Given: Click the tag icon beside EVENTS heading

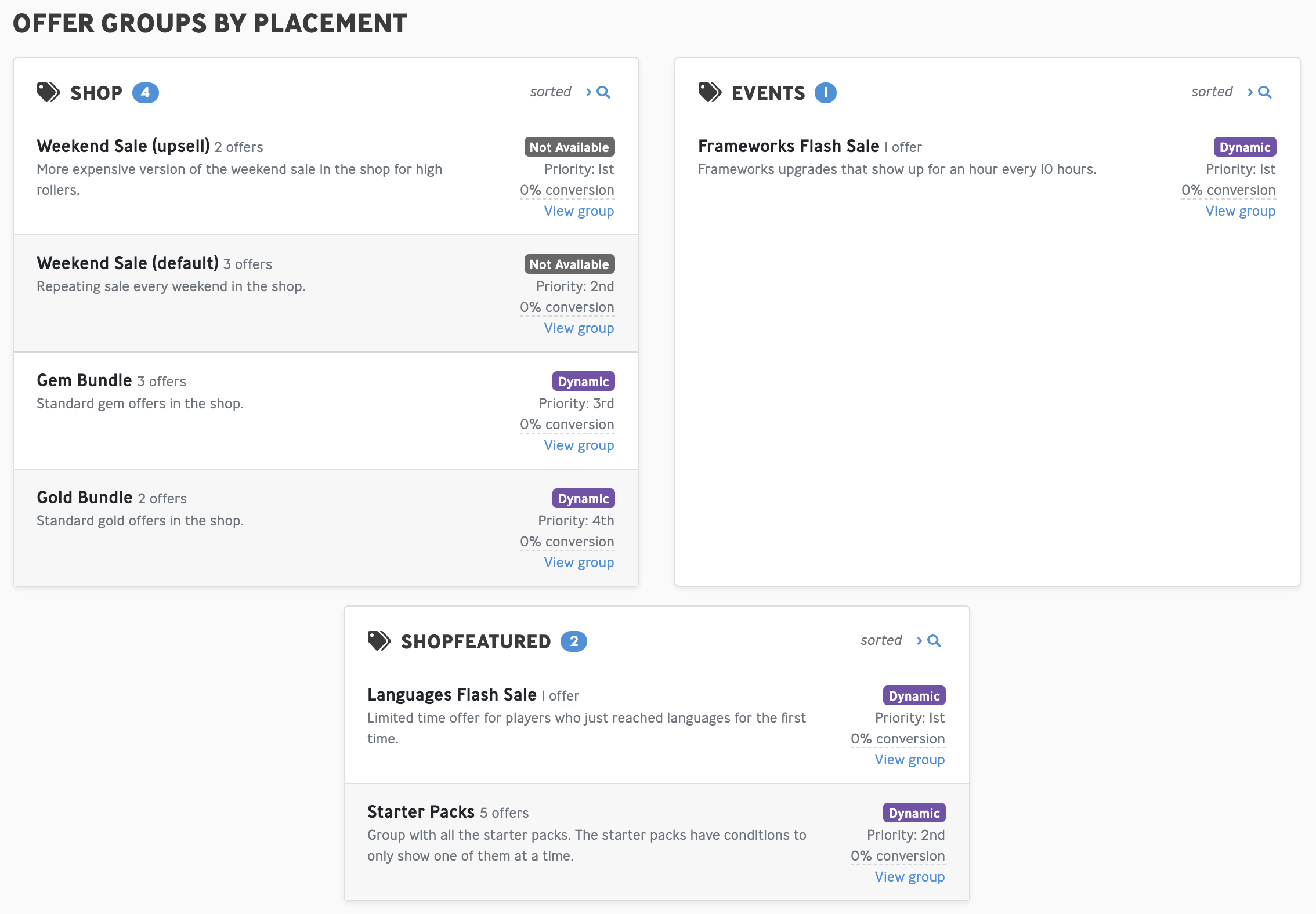Looking at the screenshot, I should click(x=710, y=92).
